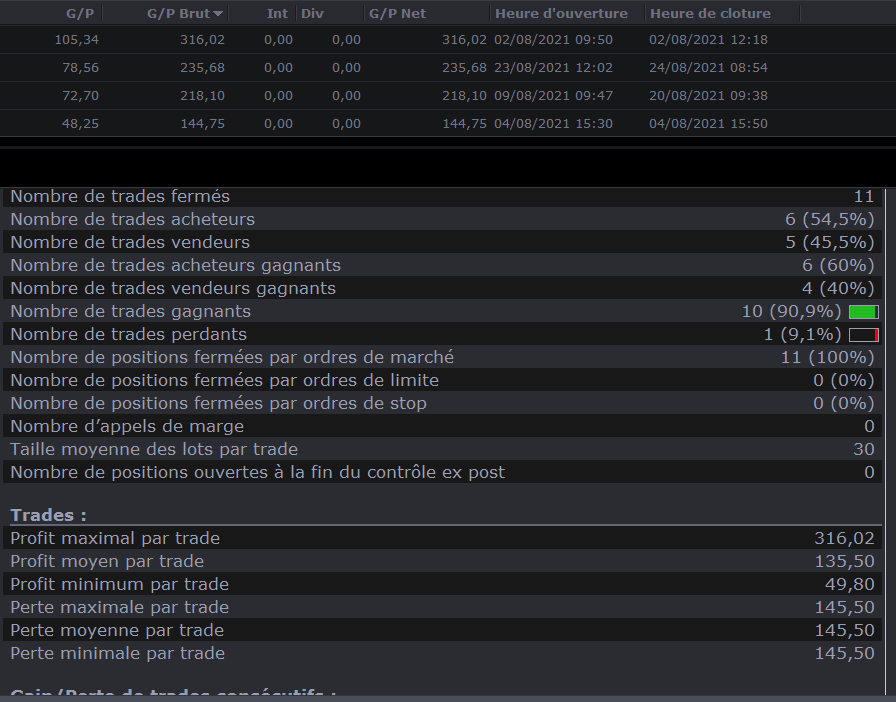896x702 pixels.
Task: Select the Nombre de trades vendeurs row
Action: tap(442, 242)
